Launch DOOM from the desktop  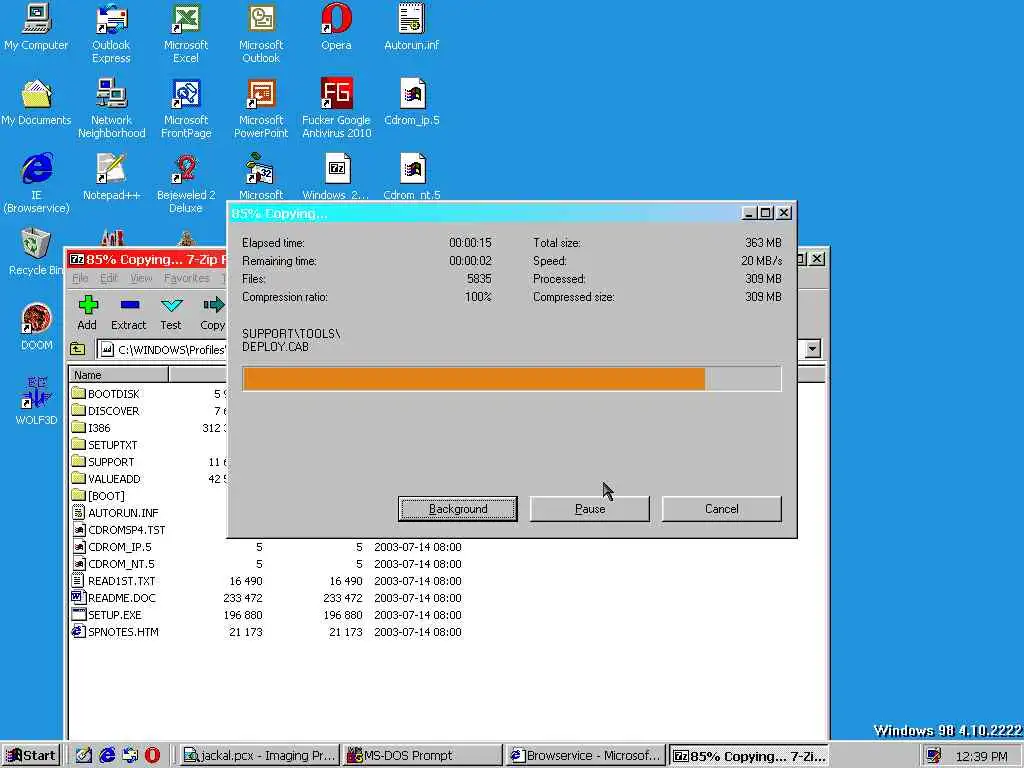(x=36, y=327)
